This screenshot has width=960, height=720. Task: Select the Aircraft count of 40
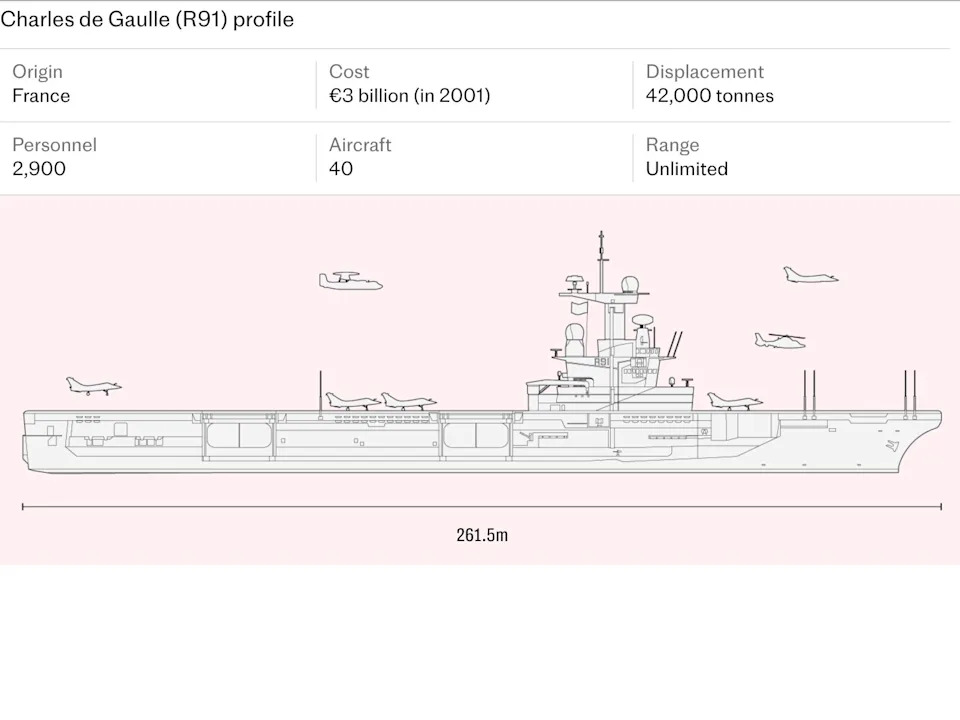click(x=340, y=168)
